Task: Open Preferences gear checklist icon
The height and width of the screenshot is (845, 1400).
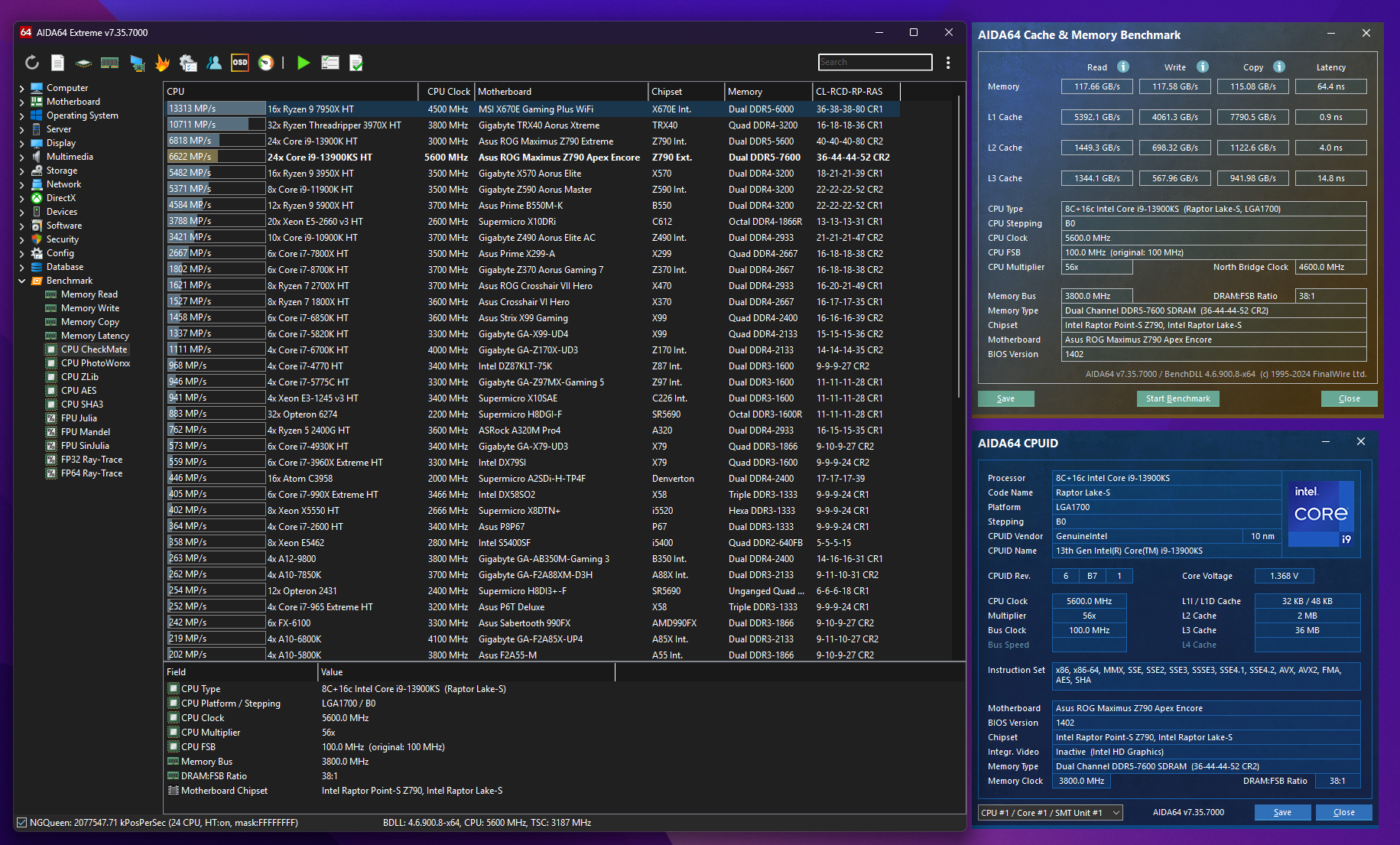Action: [188, 63]
